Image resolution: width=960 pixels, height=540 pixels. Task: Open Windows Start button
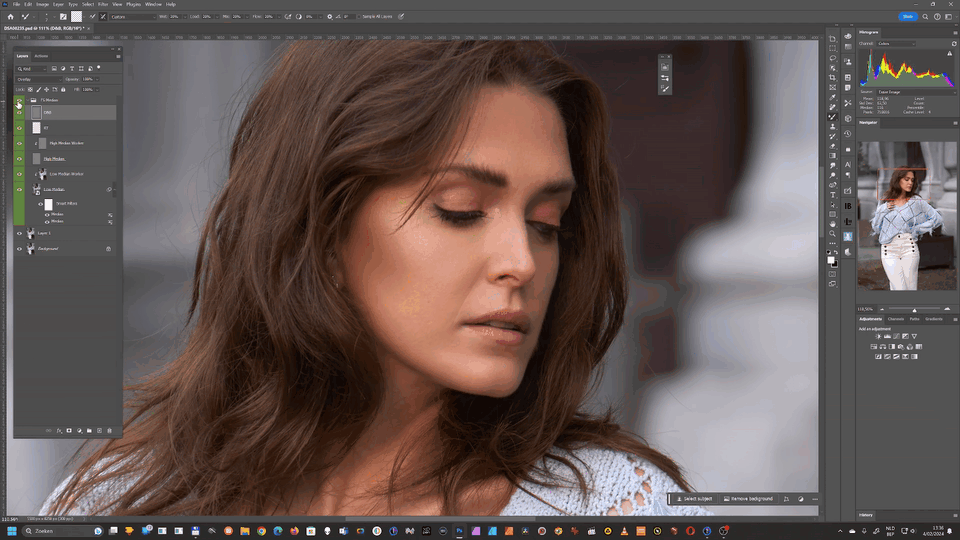point(11,531)
